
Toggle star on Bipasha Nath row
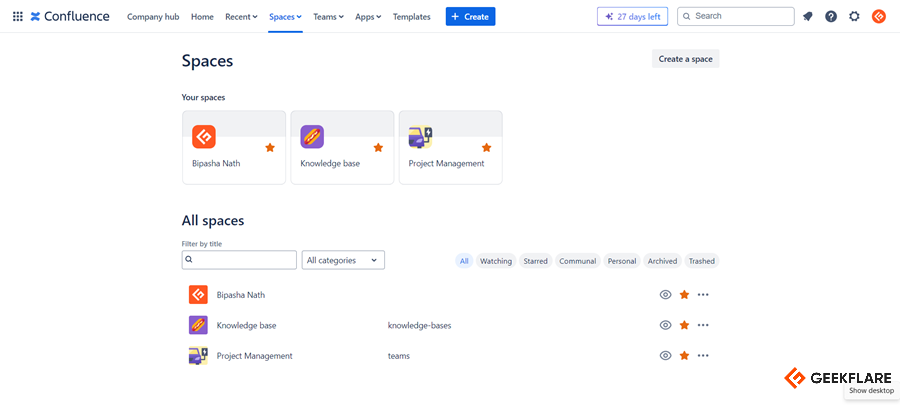(684, 294)
